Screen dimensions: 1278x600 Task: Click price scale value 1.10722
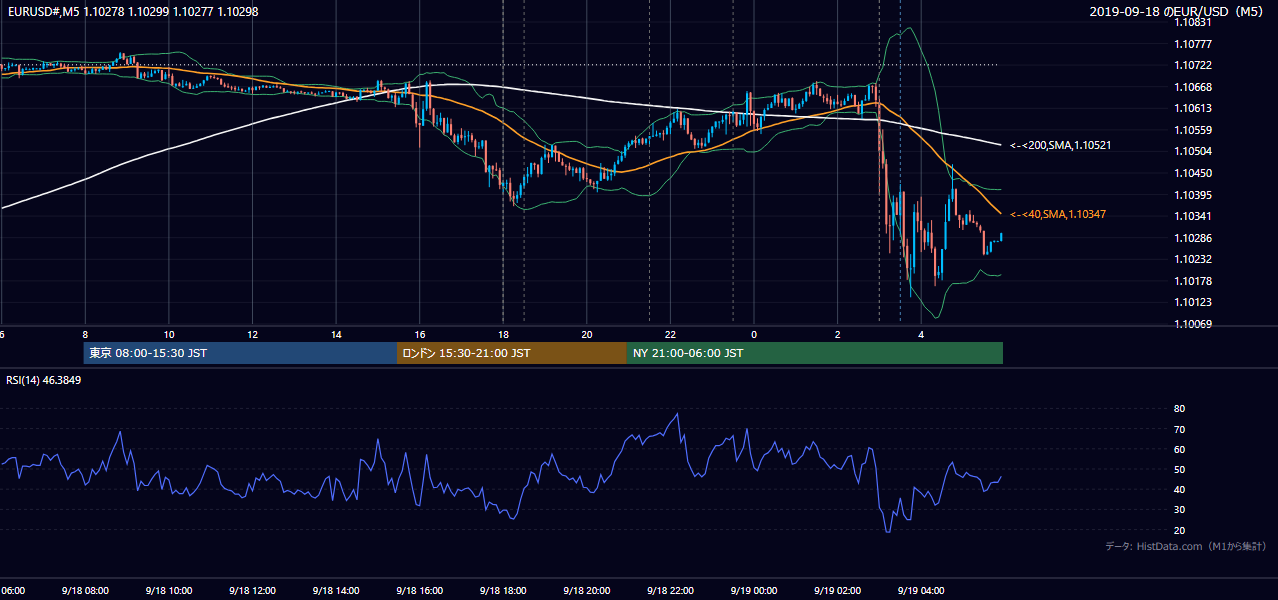[1195, 65]
